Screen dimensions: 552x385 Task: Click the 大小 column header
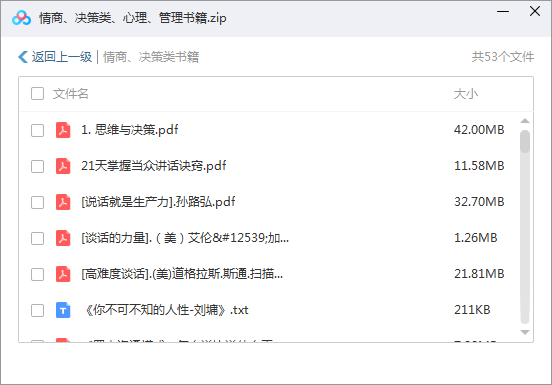point(465,94)
